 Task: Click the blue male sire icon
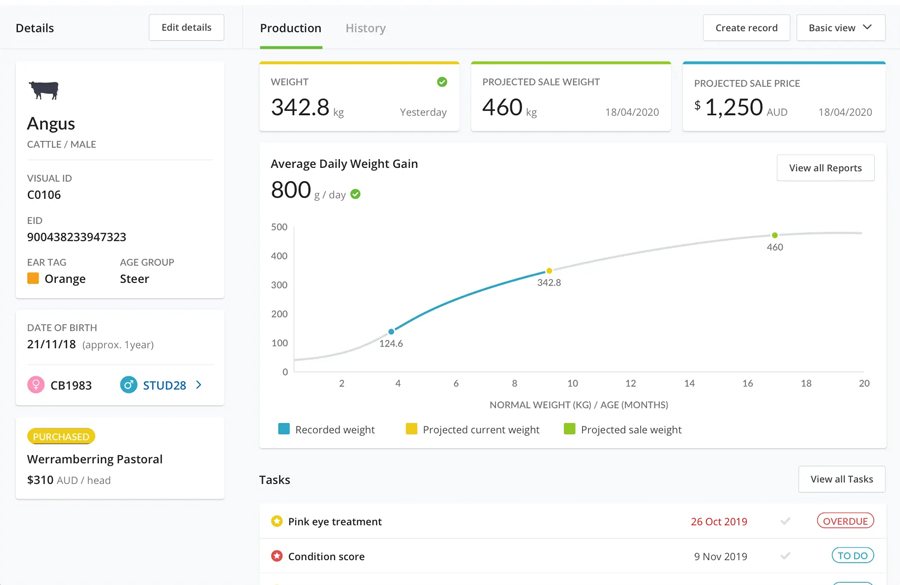128,385
